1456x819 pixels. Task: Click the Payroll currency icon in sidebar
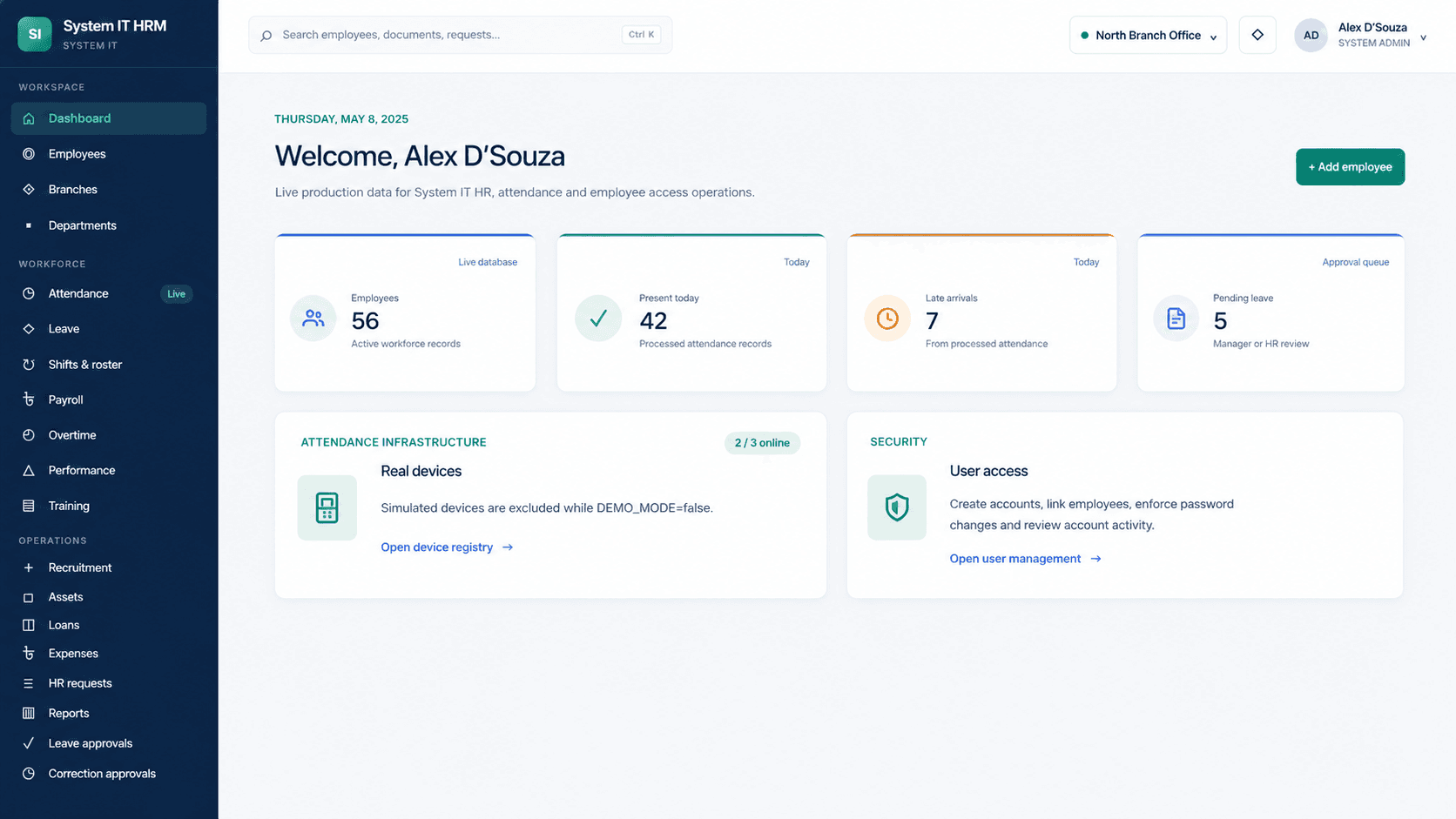[x=29, y=399]
